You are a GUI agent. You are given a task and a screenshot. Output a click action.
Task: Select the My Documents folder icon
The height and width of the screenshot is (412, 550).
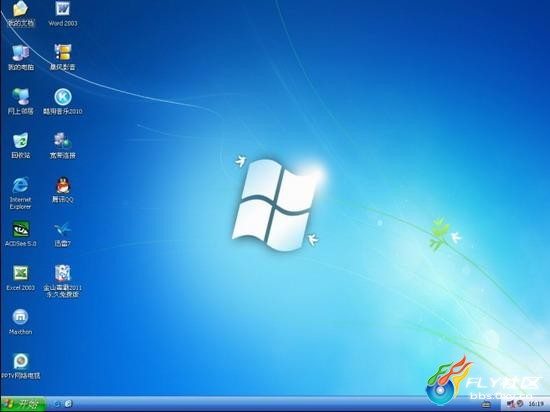[21, 14]
